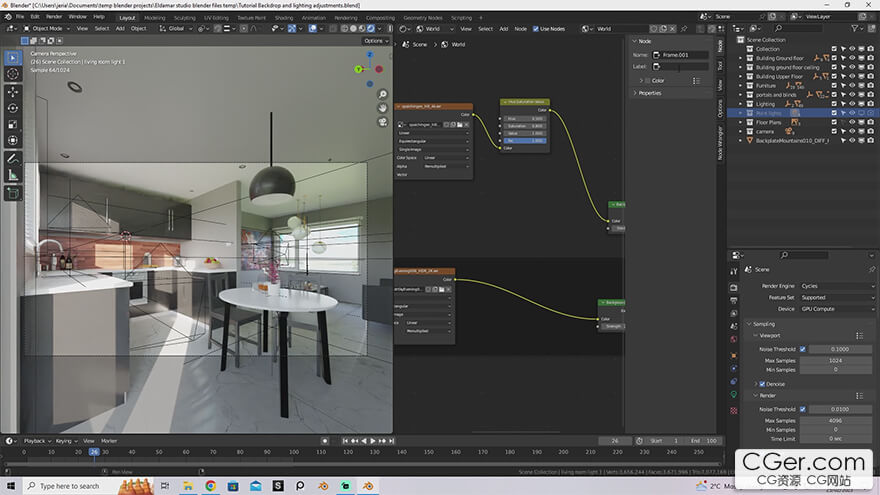Select the Transform tool
Viewport: 880px width, 495px height.
13,140
